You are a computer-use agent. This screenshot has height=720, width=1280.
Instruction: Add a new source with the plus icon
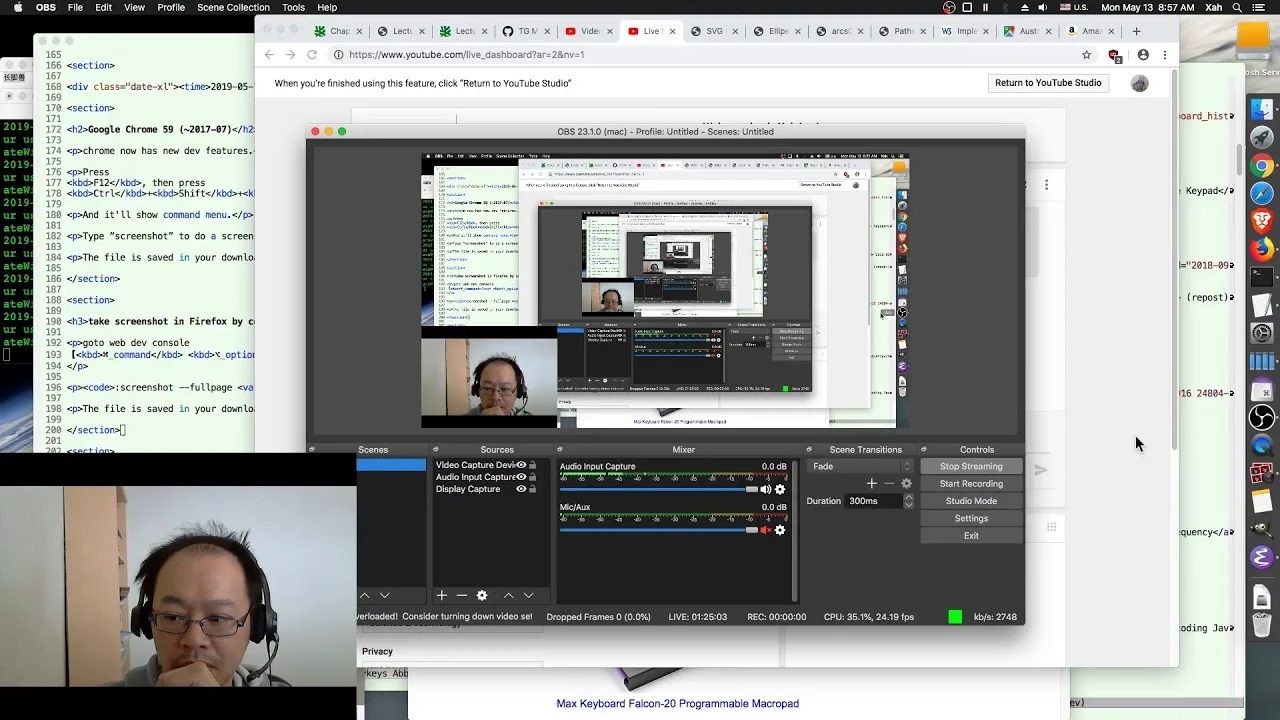point(441,595)
